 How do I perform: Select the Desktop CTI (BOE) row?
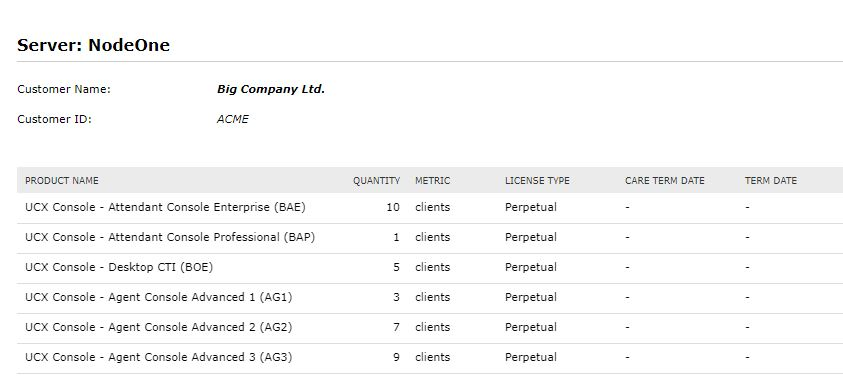[430, 268]
